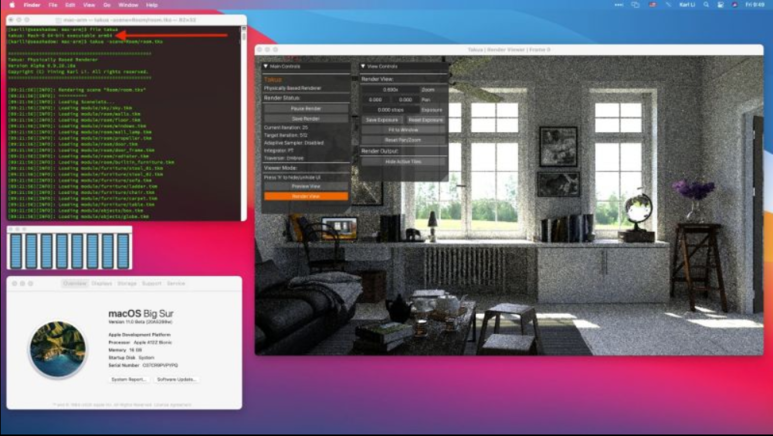
Task: Switch to Preview View mode
Action: click(x=306, y=186)
